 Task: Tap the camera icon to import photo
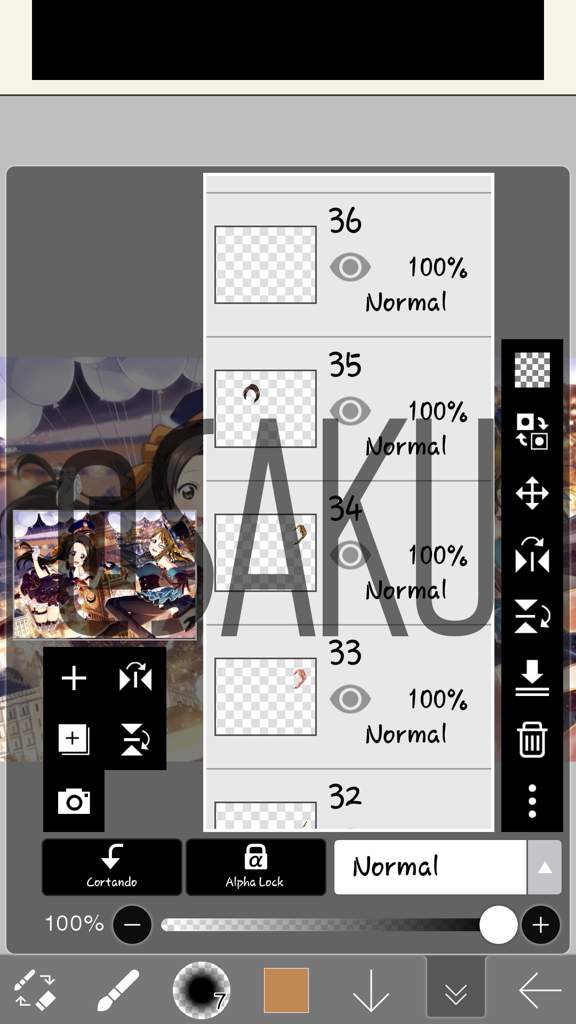[x=74, y=801]
